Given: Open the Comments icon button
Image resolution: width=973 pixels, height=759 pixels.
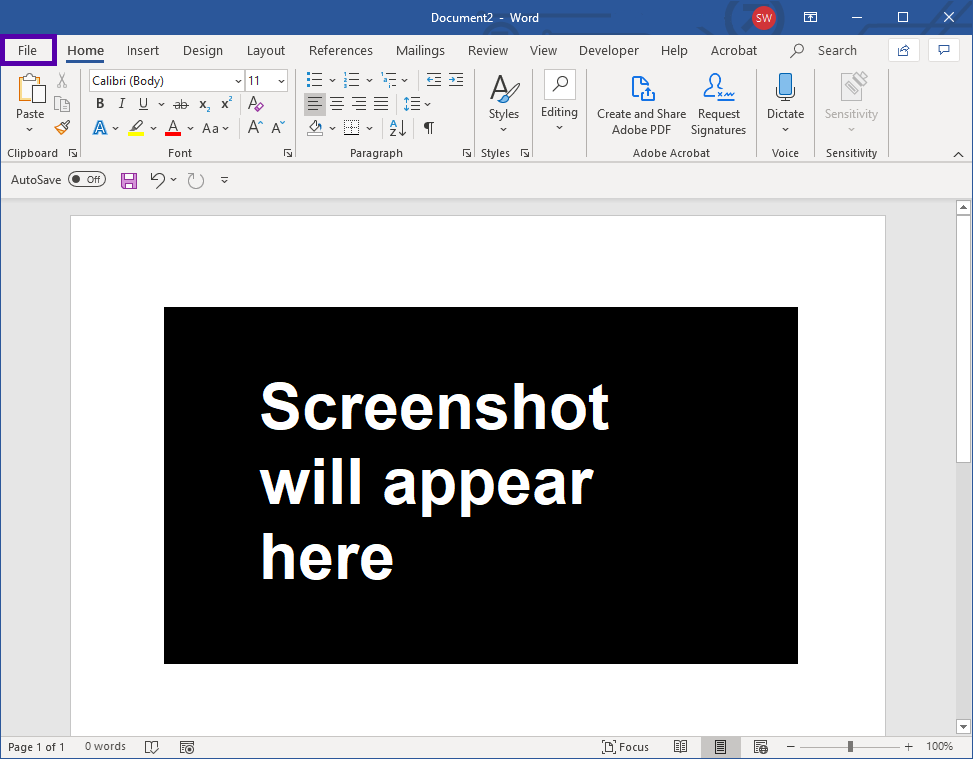Looking at the screenshot, I should [944, 50].
